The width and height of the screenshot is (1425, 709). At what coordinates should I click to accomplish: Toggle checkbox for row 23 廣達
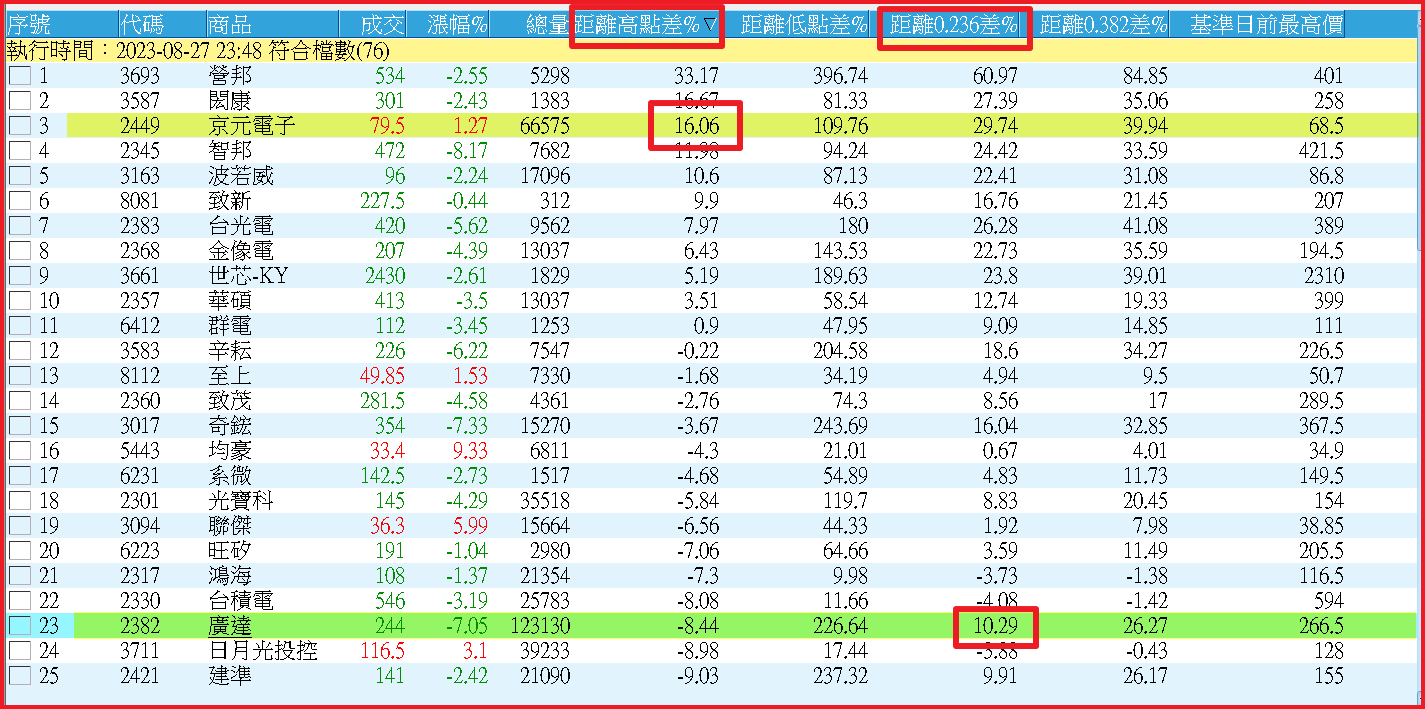pos(20,626)
